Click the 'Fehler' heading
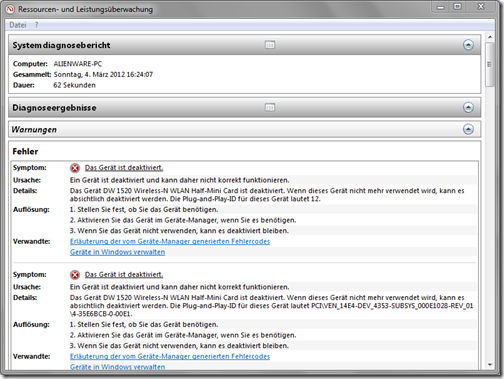The image size is (504, 379). click(x=25, y=152)
